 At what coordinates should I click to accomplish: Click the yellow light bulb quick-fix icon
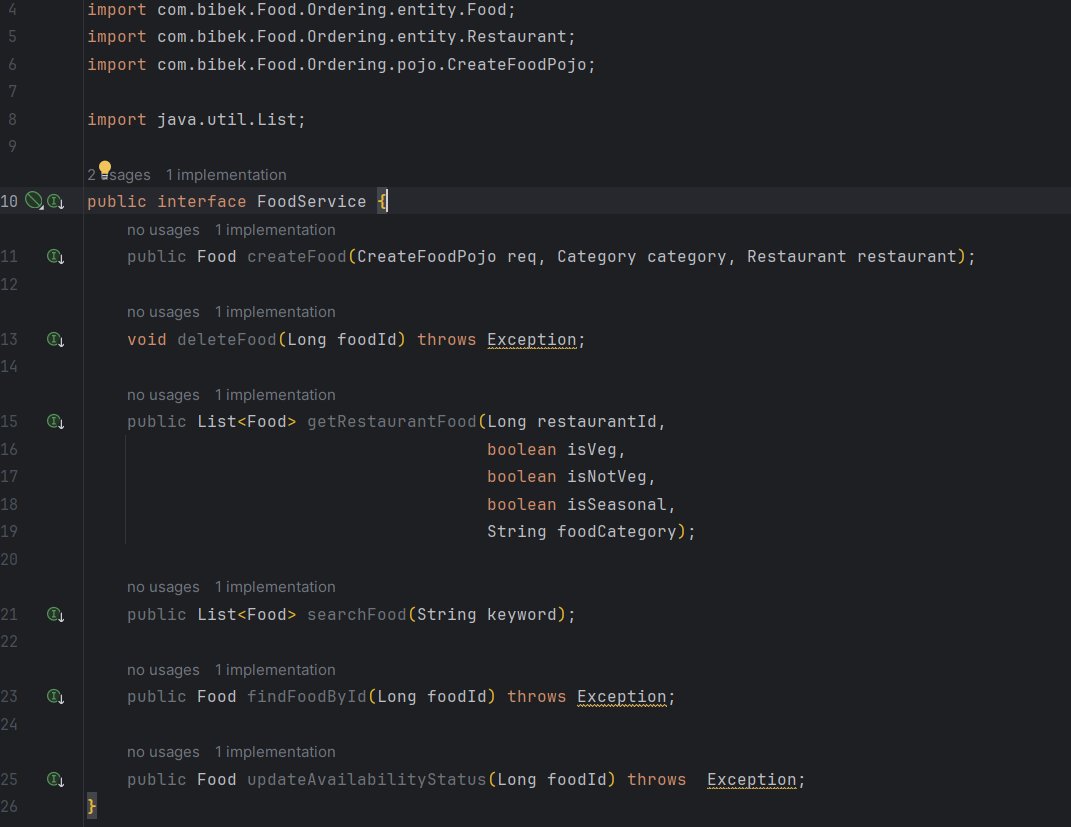click(105, 169)
